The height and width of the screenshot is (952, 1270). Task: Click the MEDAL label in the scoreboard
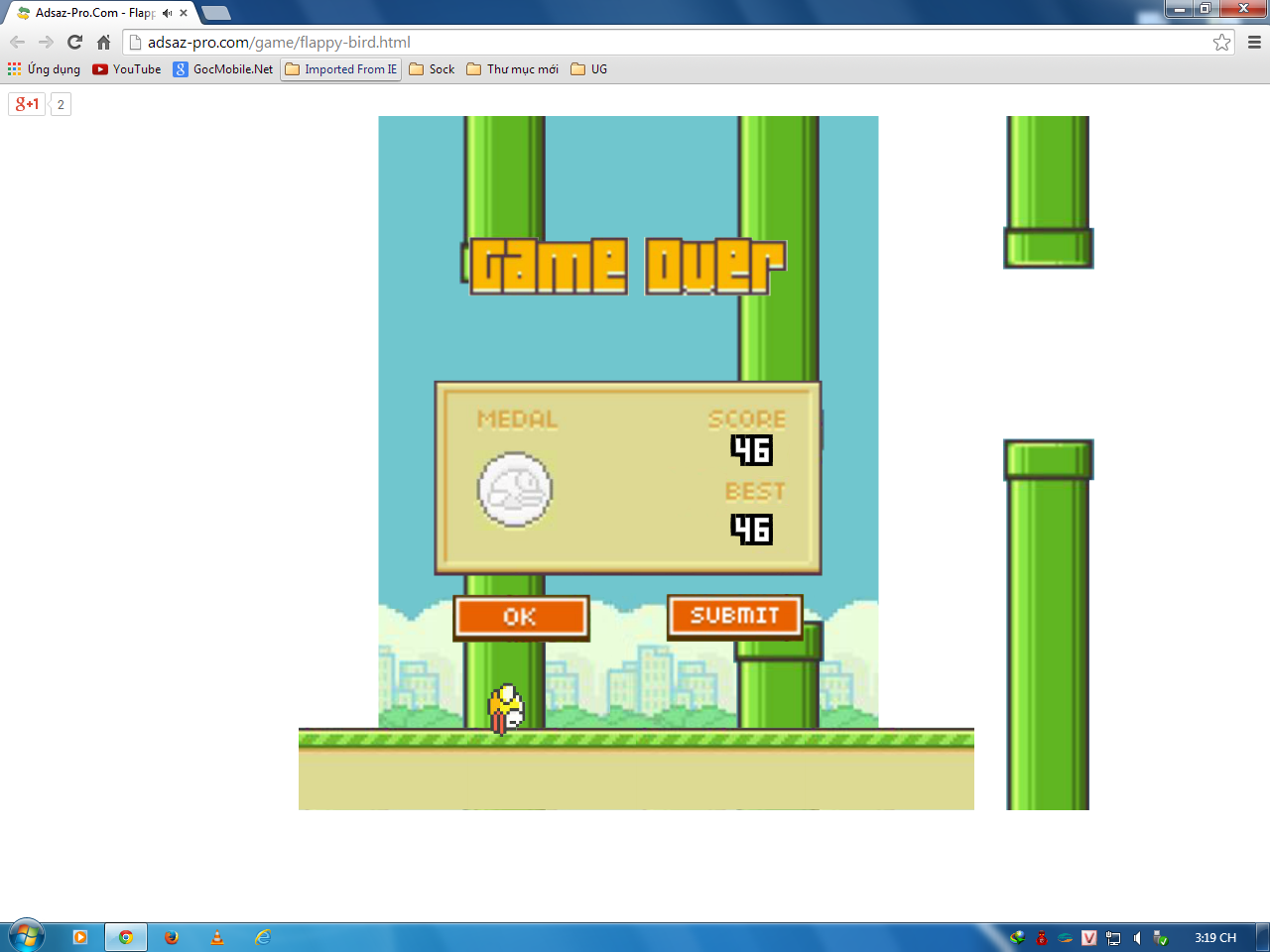click(x=517, y=419)
